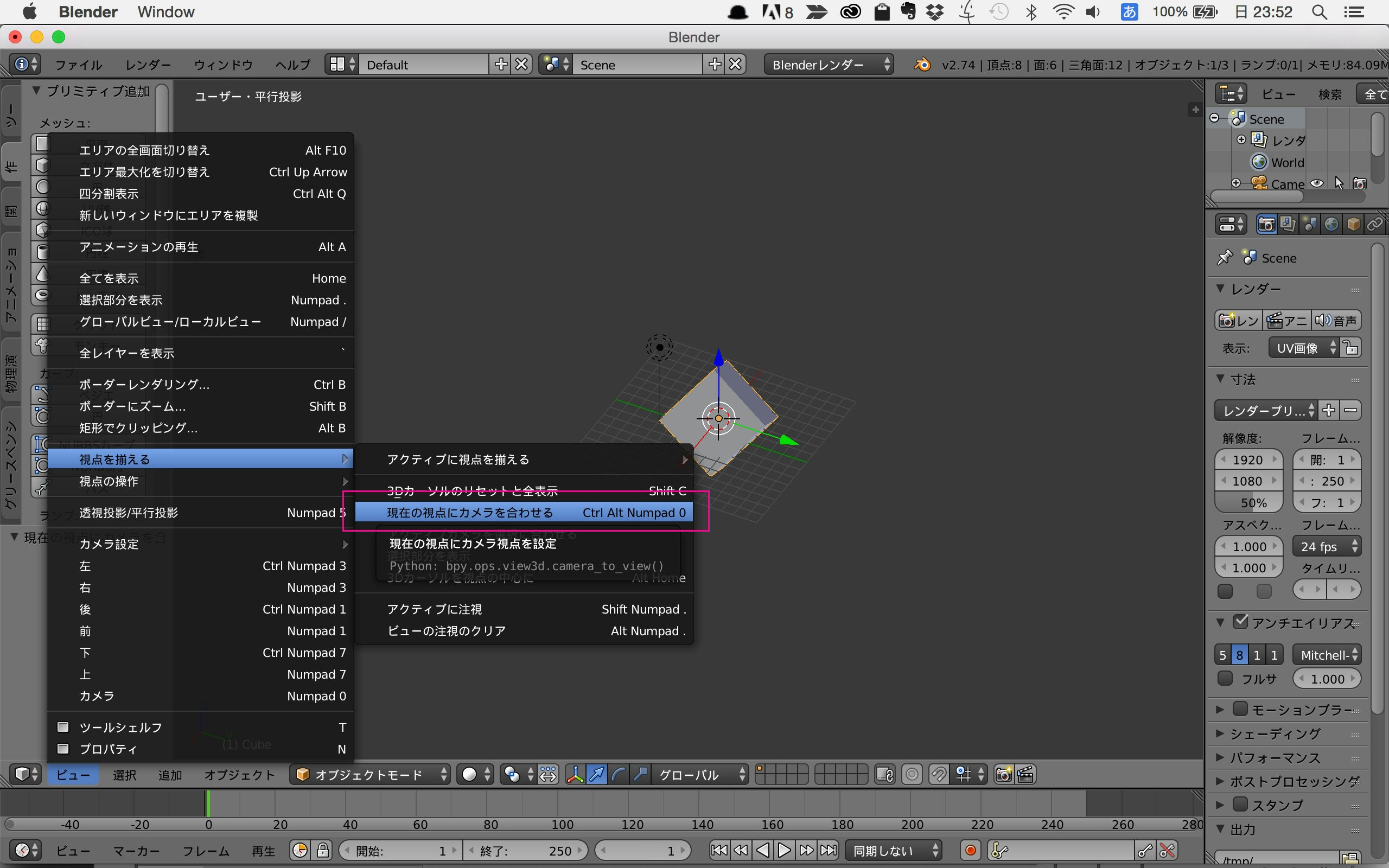Toggle the display lock interface icon
1389x868 pixels.
1351,348
